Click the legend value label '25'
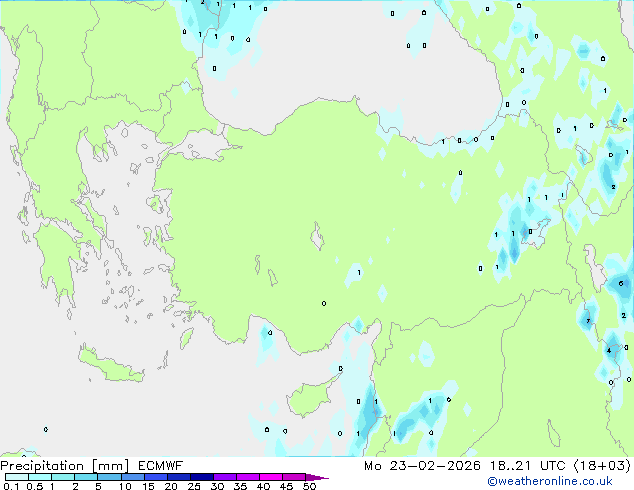 point(194,486)
